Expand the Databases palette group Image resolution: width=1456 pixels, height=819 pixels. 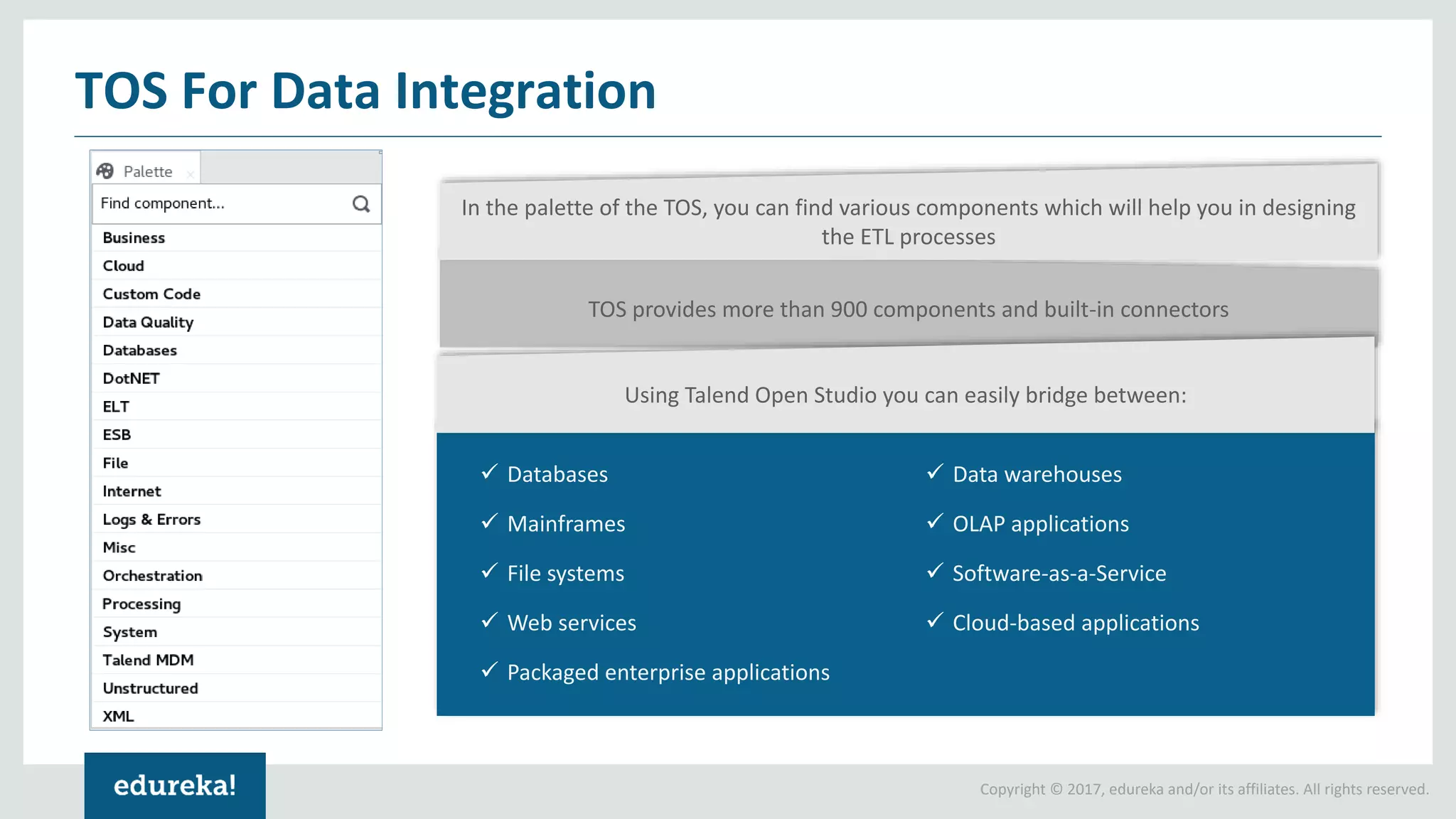tap(140, 350)
